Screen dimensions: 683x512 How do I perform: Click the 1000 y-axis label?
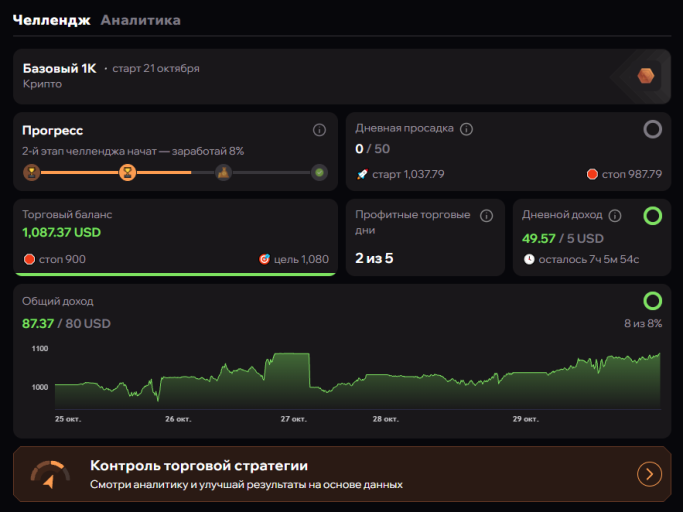click(x=40, y=387)
